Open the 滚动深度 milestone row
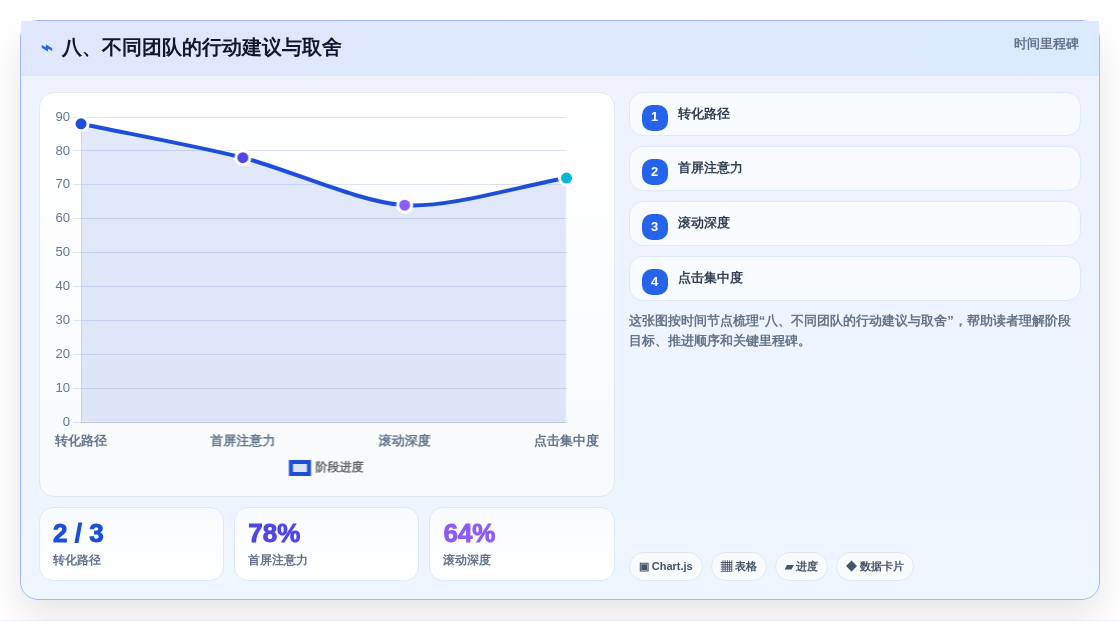The image size is (1120, 621). tap(854, 224)
